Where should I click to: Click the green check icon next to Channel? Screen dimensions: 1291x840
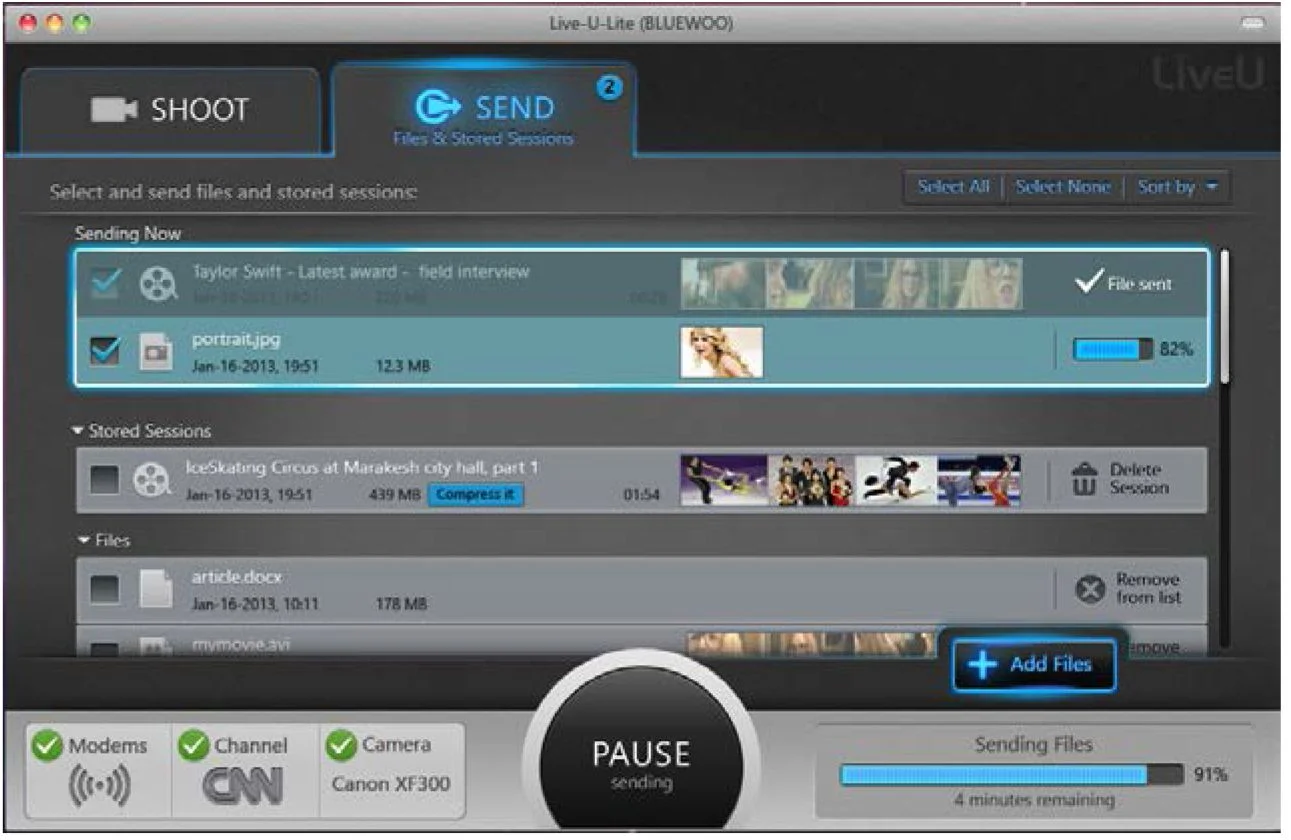coord(193,746)
